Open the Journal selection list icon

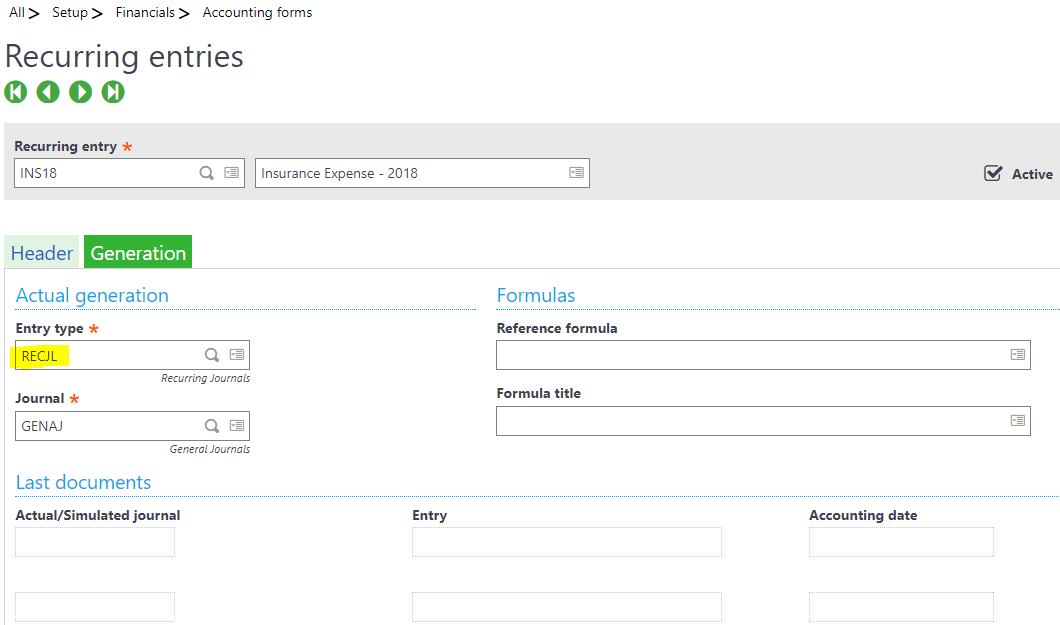pos(236,425)
